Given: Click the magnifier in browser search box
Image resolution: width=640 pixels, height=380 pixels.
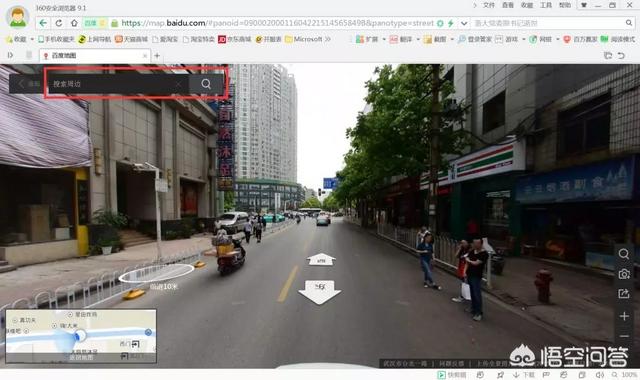Looking at the screenshot, I should click(x=629, y=23).
